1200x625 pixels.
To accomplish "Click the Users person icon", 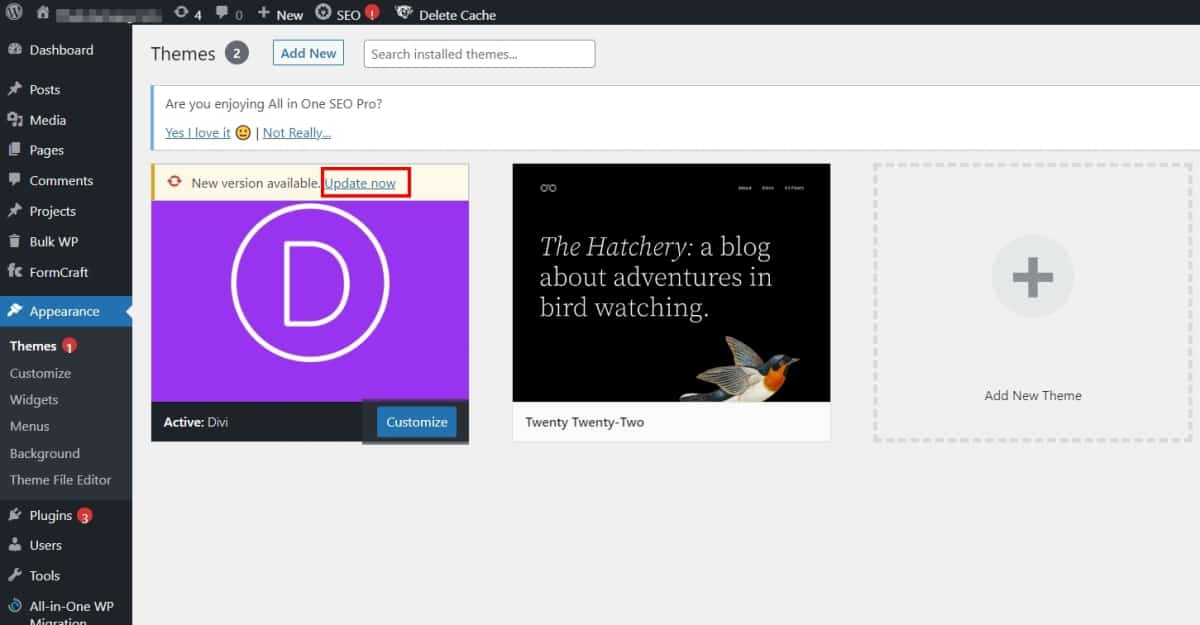I will pyautogui.click(x=14, y=545).
